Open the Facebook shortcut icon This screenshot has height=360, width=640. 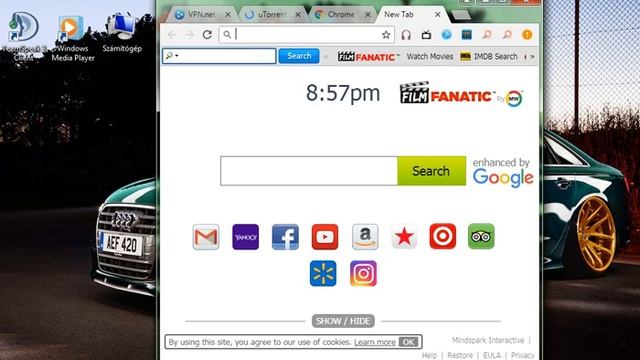[x=285, y=237]
